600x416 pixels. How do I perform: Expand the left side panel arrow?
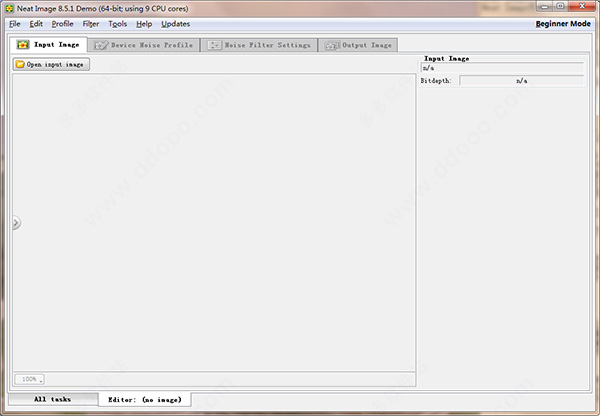click(16, 222)
